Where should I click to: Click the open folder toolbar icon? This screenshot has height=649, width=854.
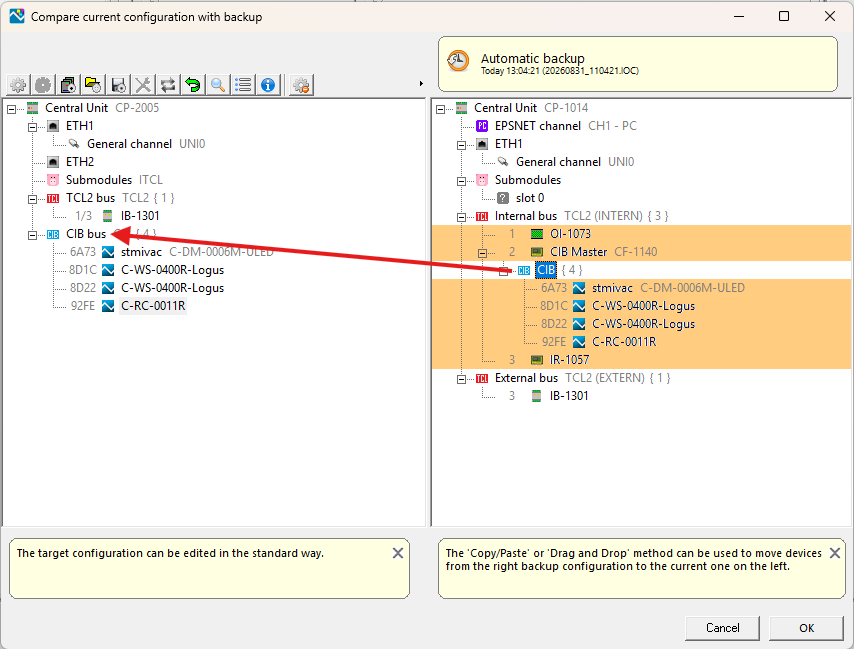pos(93,85)
